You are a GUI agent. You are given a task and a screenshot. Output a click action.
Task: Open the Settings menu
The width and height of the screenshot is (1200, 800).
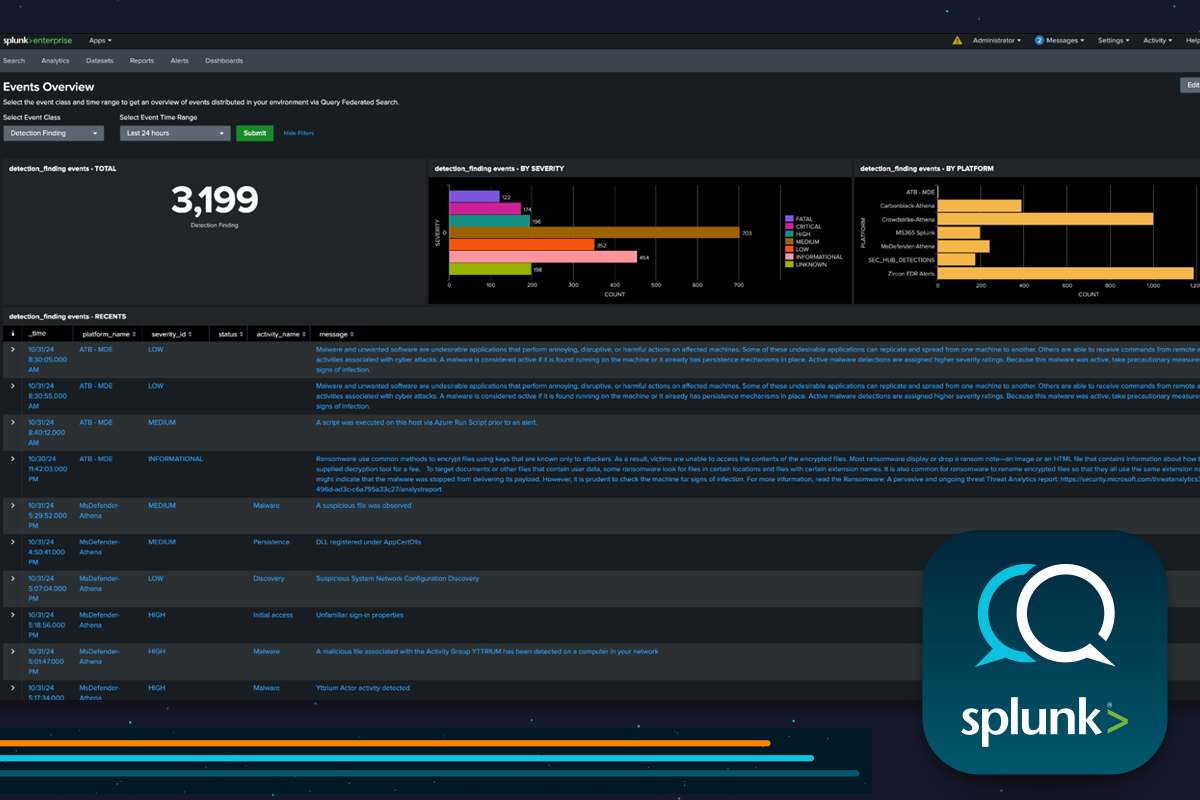pos(1113,41)
